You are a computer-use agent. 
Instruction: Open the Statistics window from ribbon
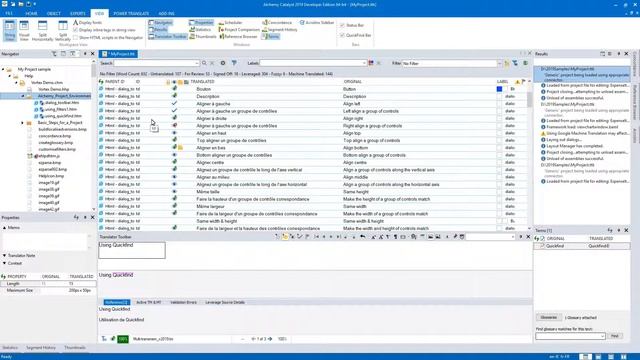[200, 29]
